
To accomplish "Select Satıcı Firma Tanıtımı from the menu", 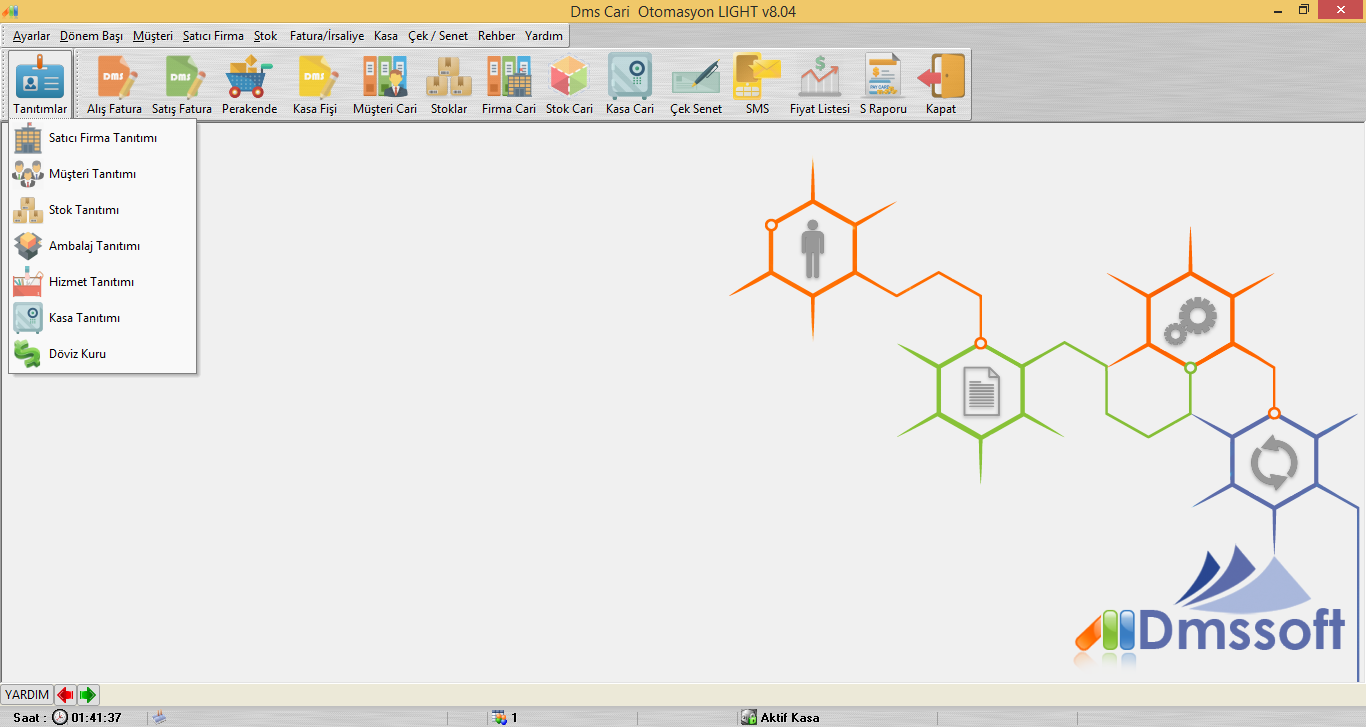I will pyautogui.click(x=102, y=138).
